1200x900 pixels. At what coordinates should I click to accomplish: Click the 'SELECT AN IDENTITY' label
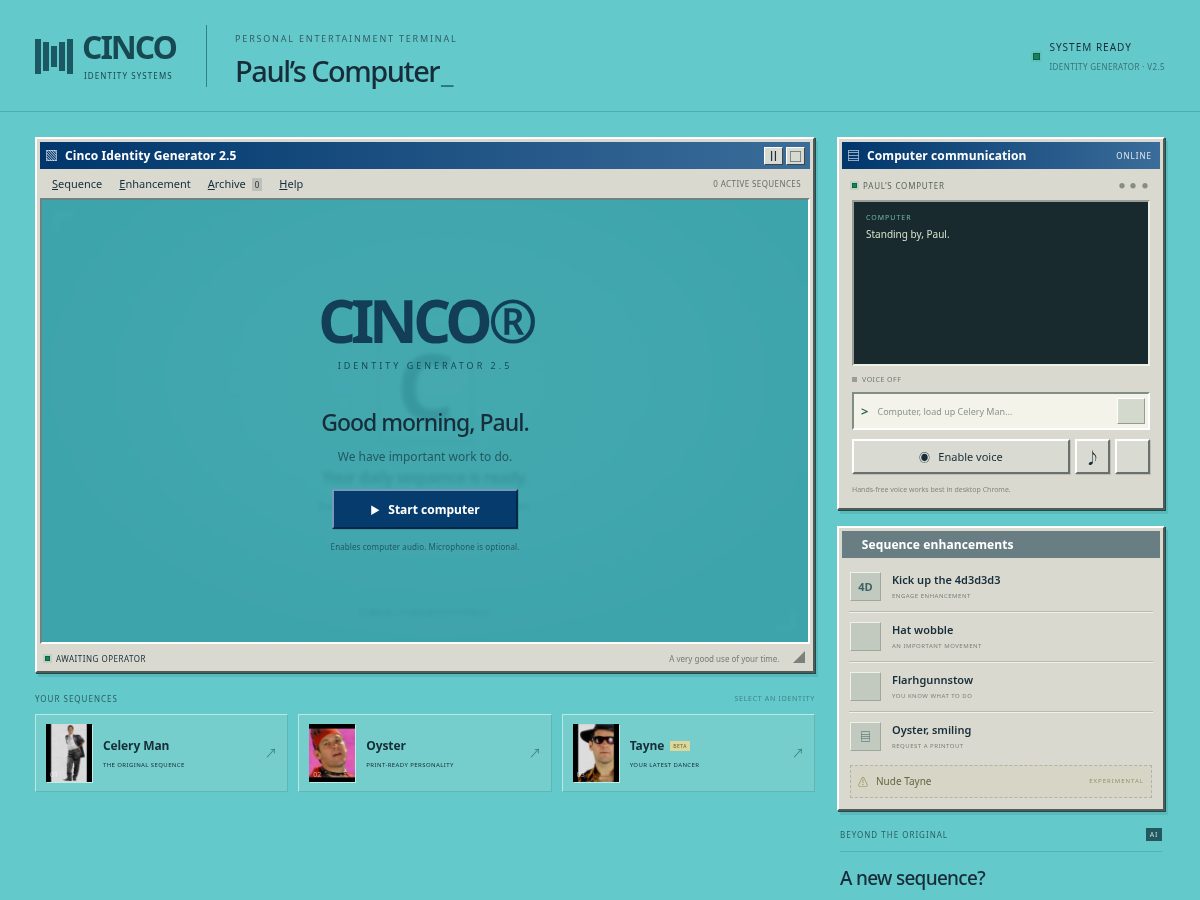click(x=774, y=699)
